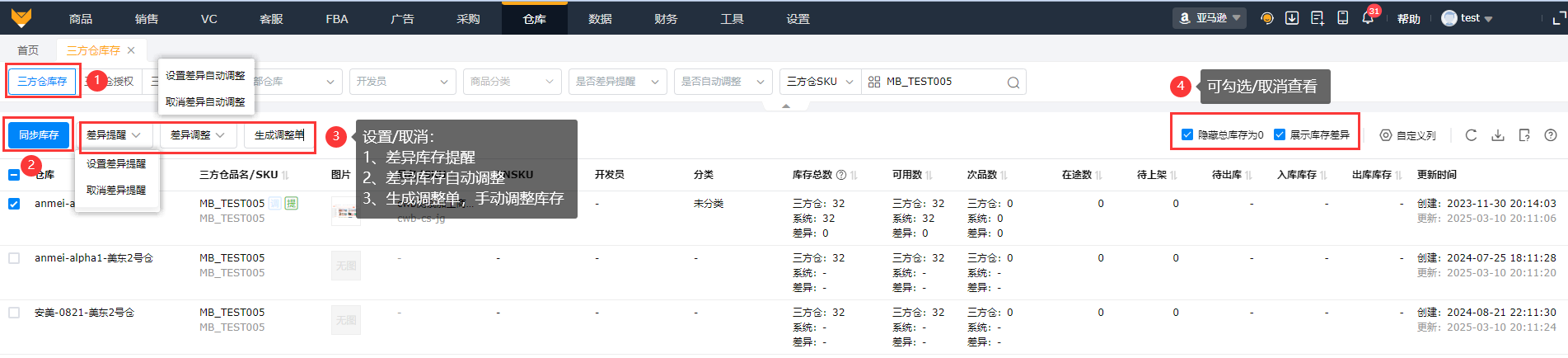This screenshot has height=358, width=1568.
Task: Sort by 待上架 column
Action: click(1174, 175)
